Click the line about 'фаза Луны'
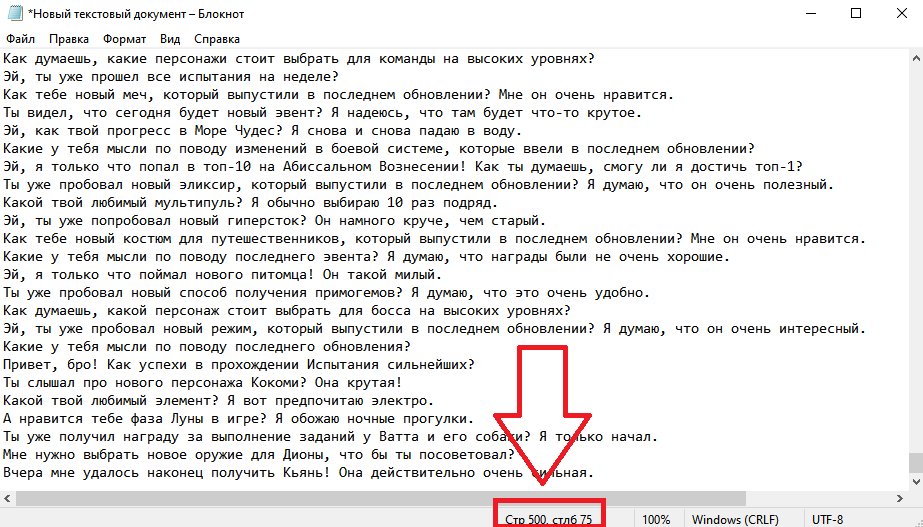Image resolution: width=923 pixels, height=527 pixels. (238, 419)
